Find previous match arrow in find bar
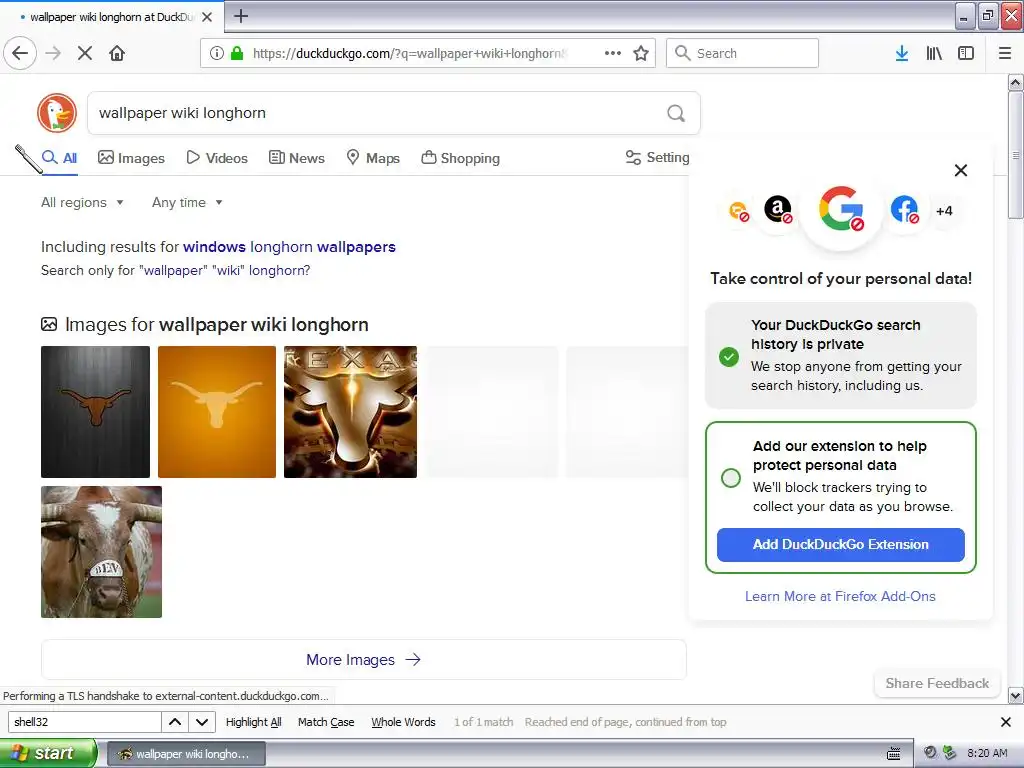This screenshot has width=1024, height=768. [175, 722]
